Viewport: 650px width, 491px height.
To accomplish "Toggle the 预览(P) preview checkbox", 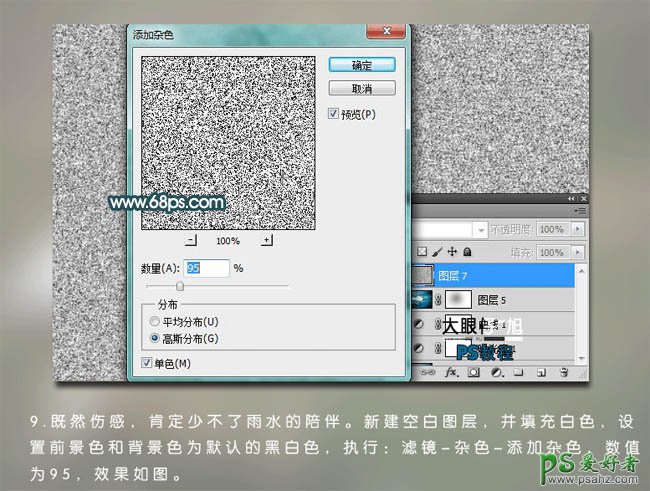I will tap(334, 115).
